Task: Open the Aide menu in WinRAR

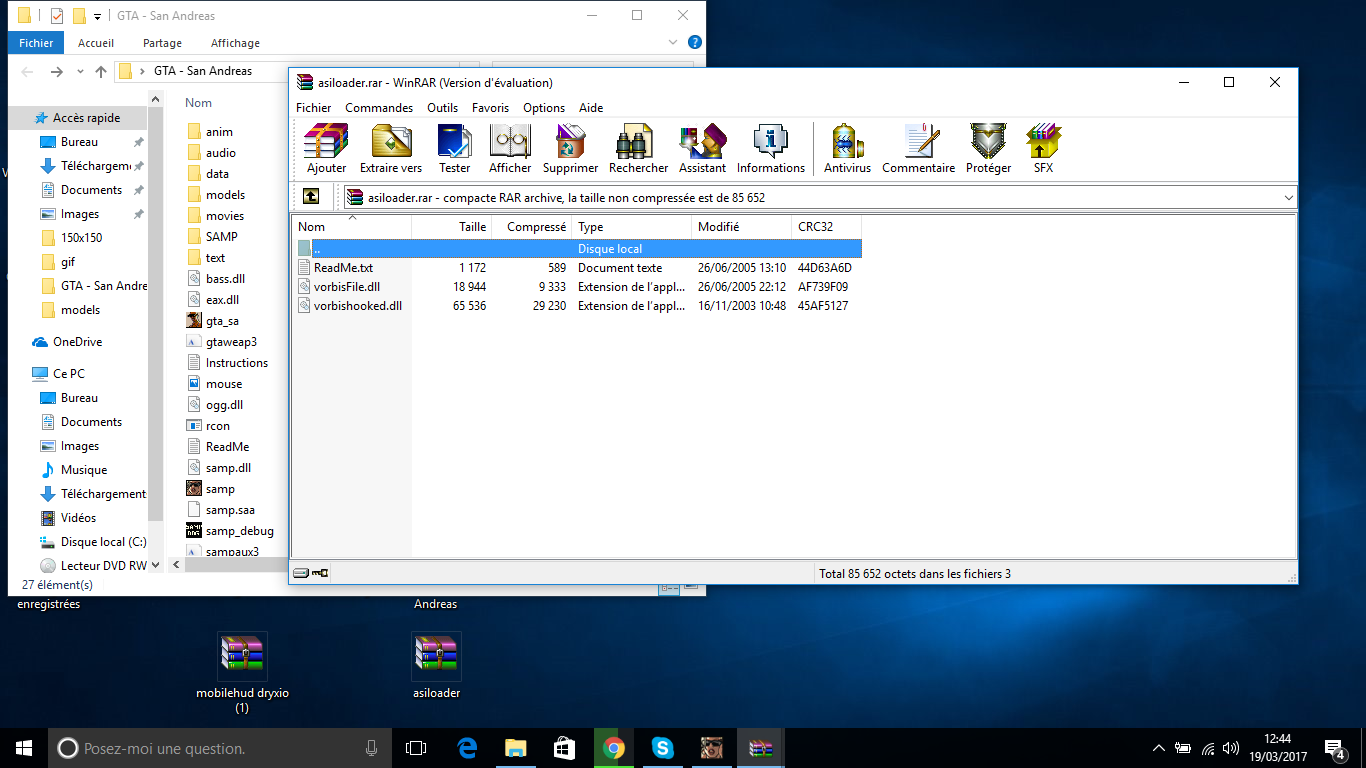Action: (591, 108)
